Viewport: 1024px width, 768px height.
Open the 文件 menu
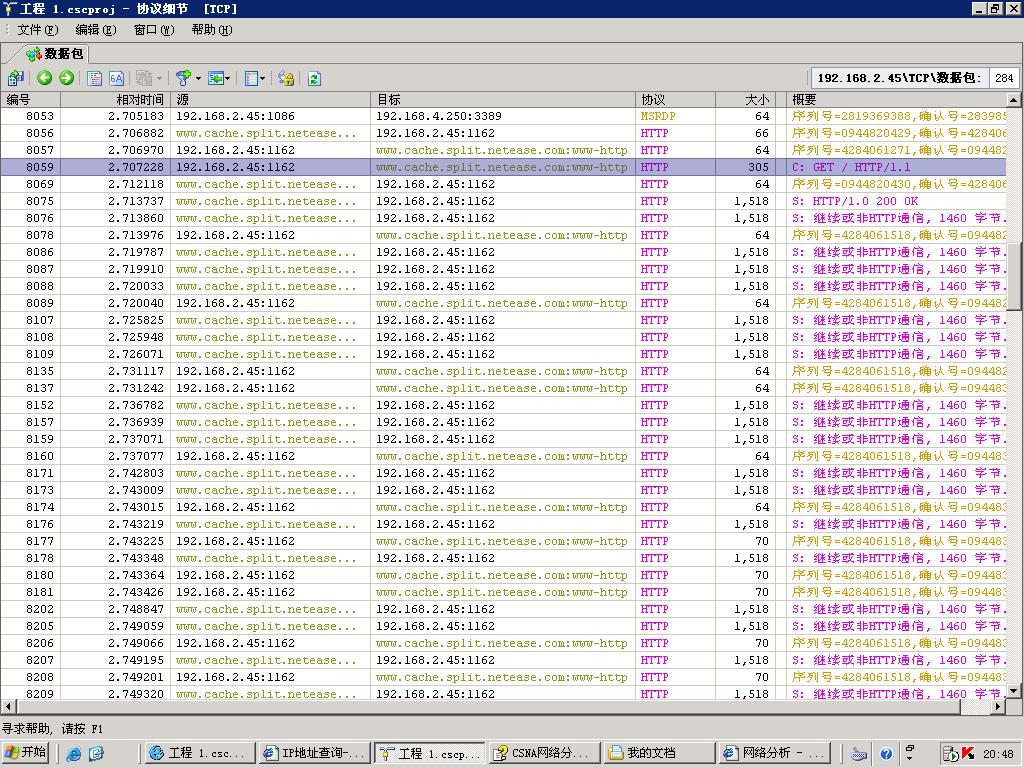[37, 30]
